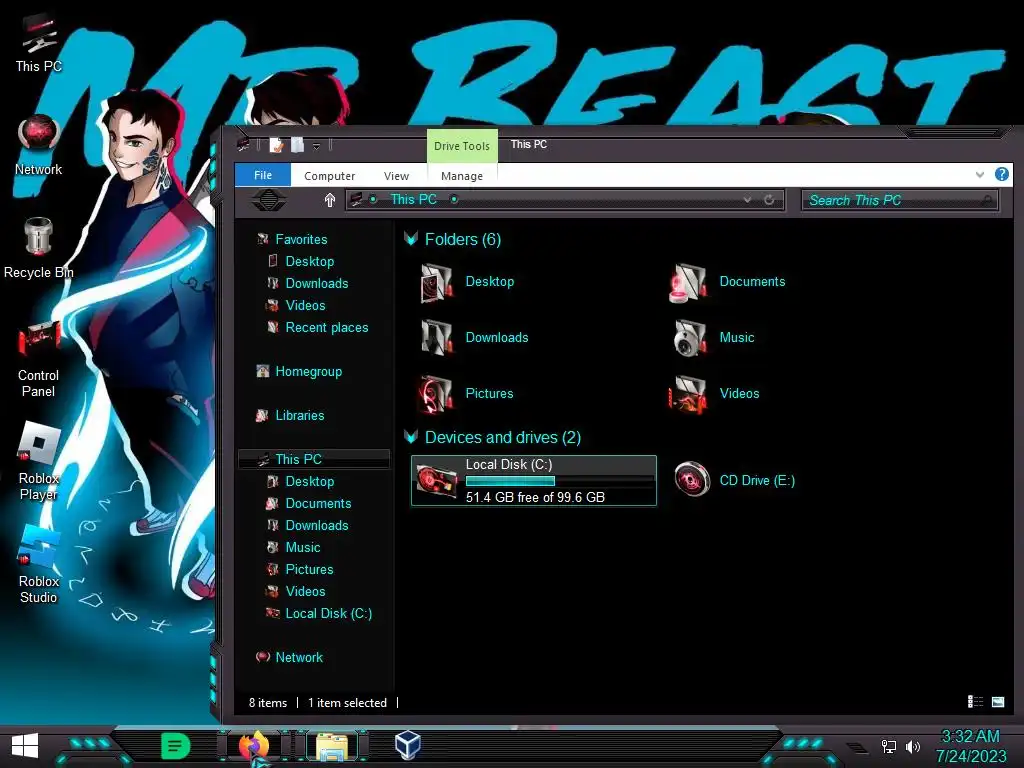Image resolution: width=1024 pixels, height=768 pixels.
Task: Open the Pictures folder icon in Folders
Action: (436, 394)
